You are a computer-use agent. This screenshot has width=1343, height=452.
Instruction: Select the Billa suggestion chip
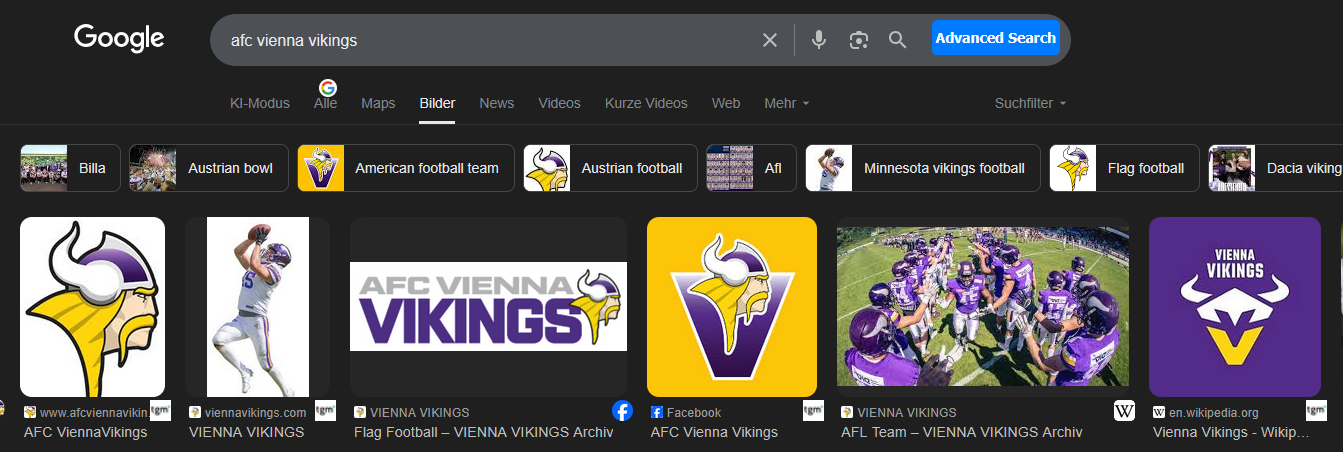point(70,168)
